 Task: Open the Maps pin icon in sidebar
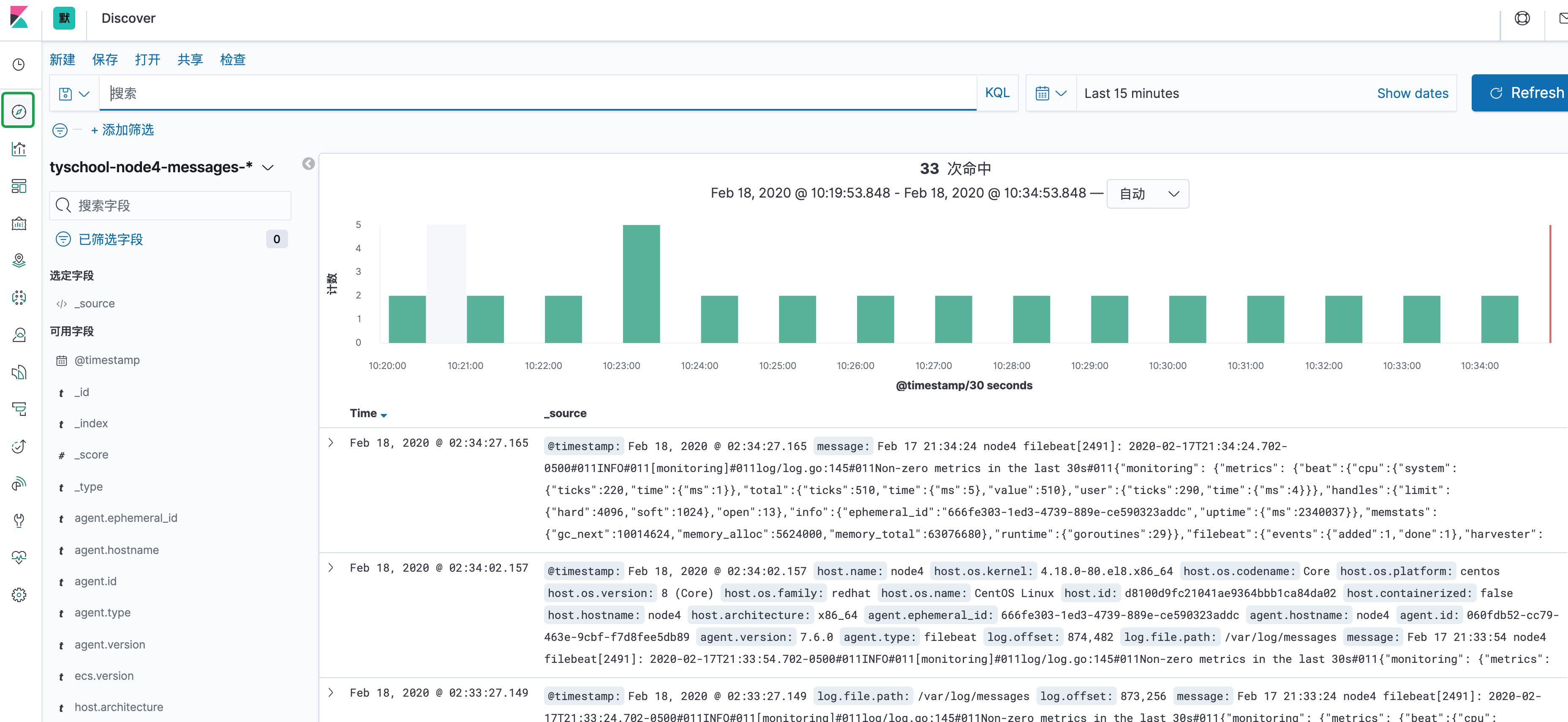click(19, 261)
